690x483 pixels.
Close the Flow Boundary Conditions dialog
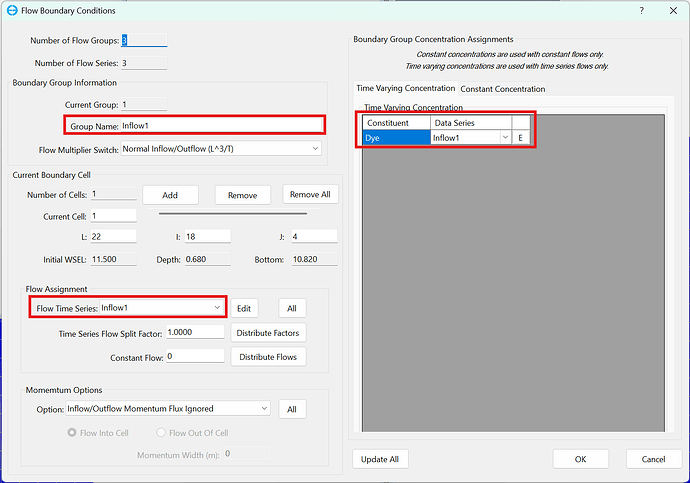click(x=671, y=10)
